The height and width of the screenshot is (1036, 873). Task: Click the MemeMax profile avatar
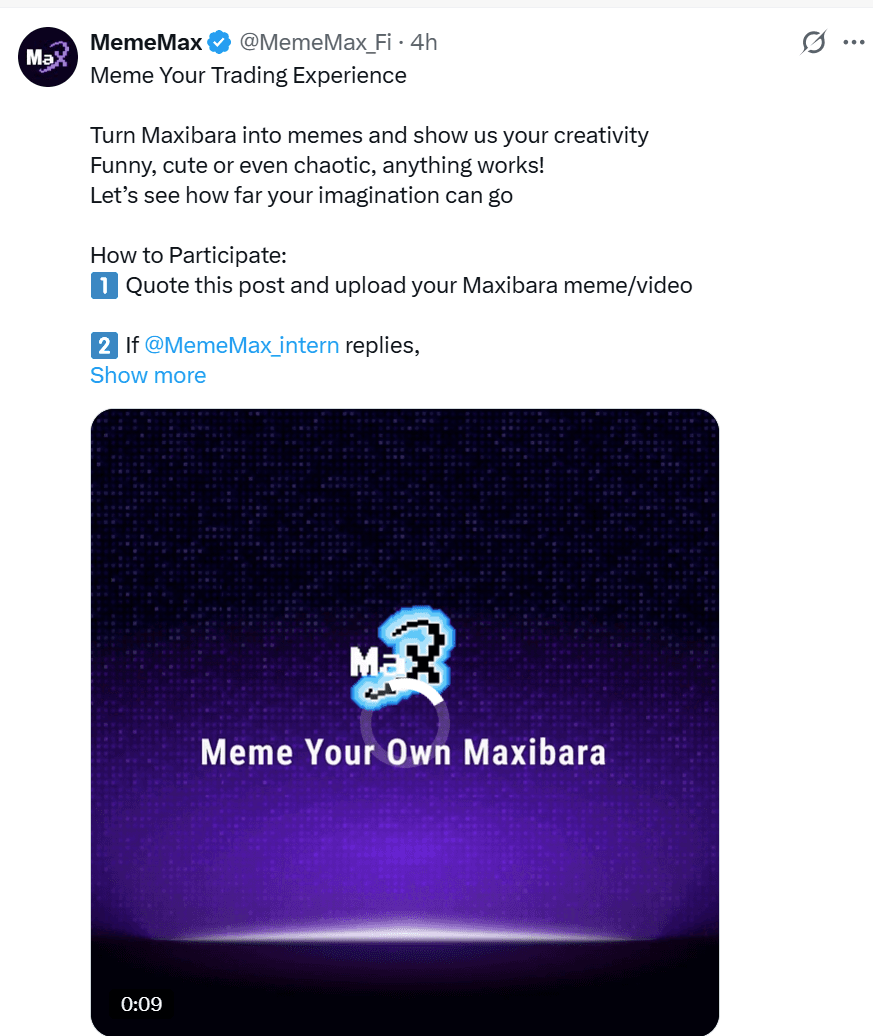click(47, 57)
